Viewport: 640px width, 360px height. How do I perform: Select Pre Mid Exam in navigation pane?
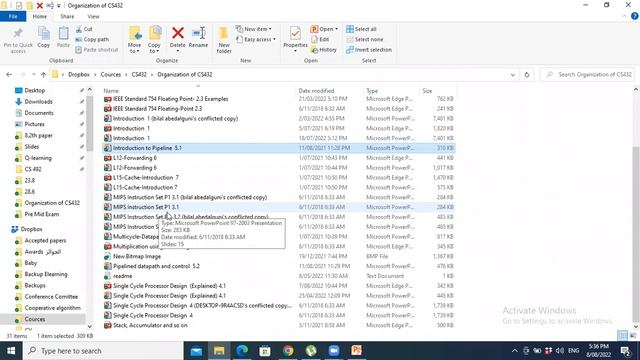coord(42,214)
